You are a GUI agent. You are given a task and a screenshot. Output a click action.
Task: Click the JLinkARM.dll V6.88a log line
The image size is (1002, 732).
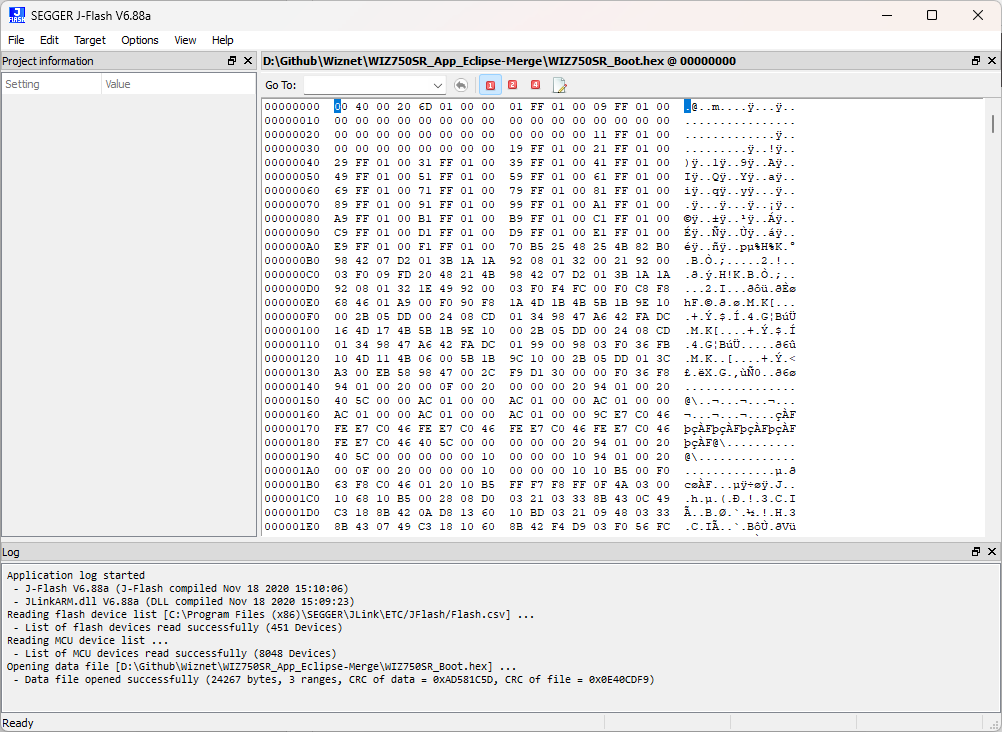(183, 602)
